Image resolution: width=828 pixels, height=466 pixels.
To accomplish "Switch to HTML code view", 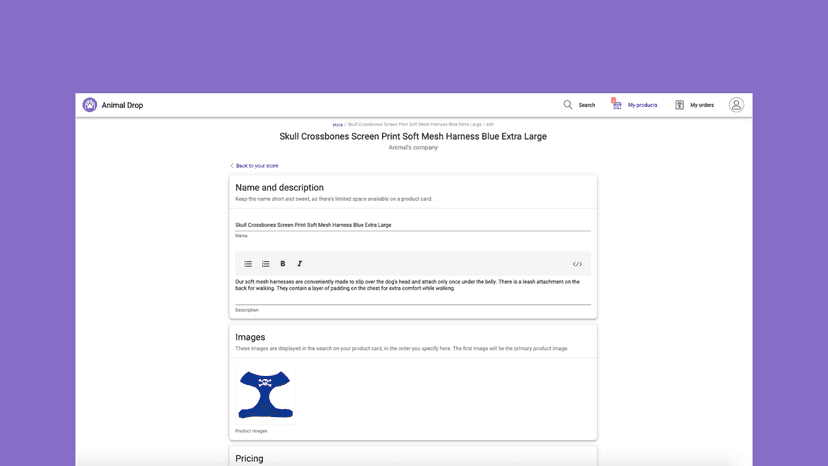I will [577, 264].
